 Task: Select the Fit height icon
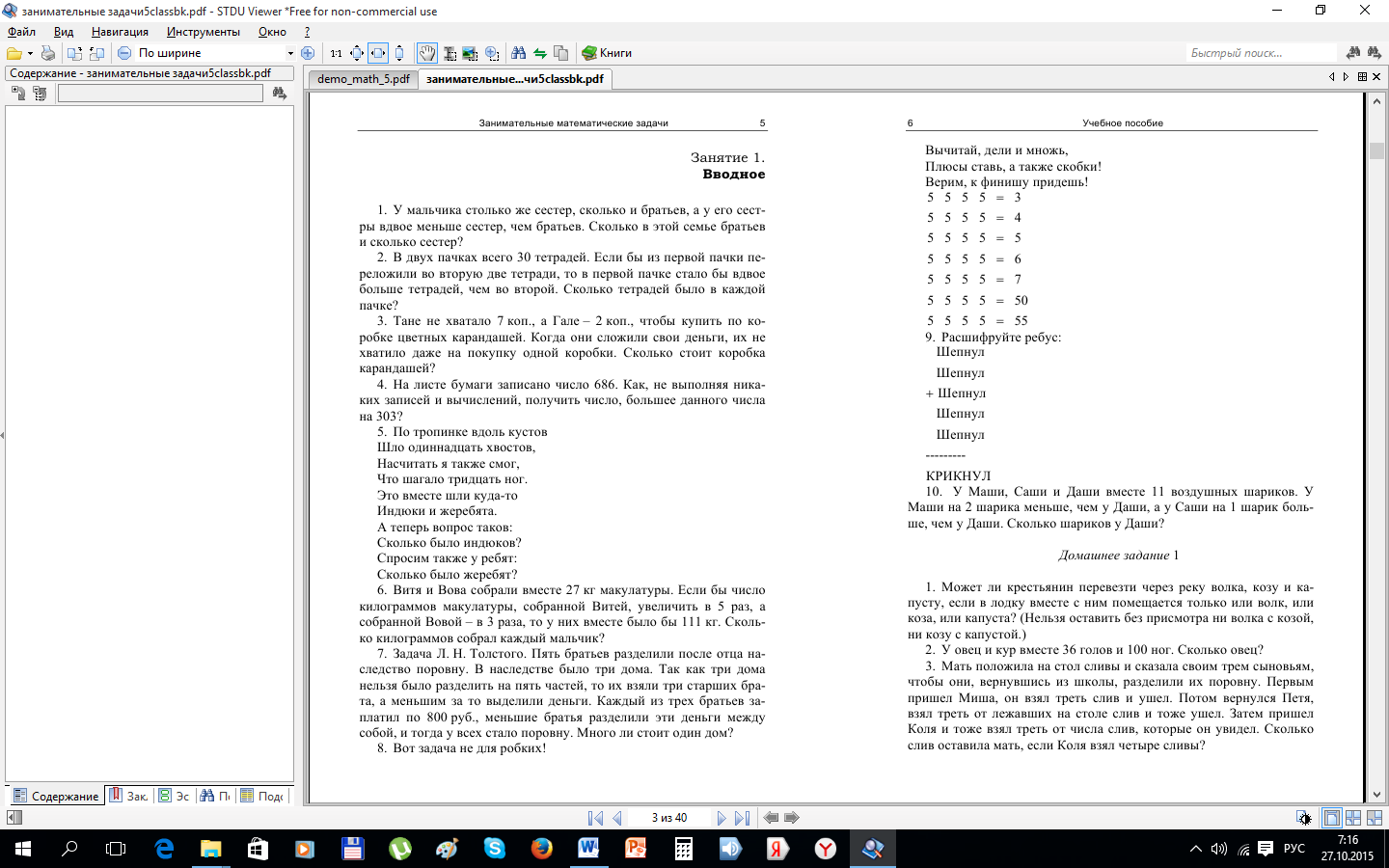tap(399, 53)
